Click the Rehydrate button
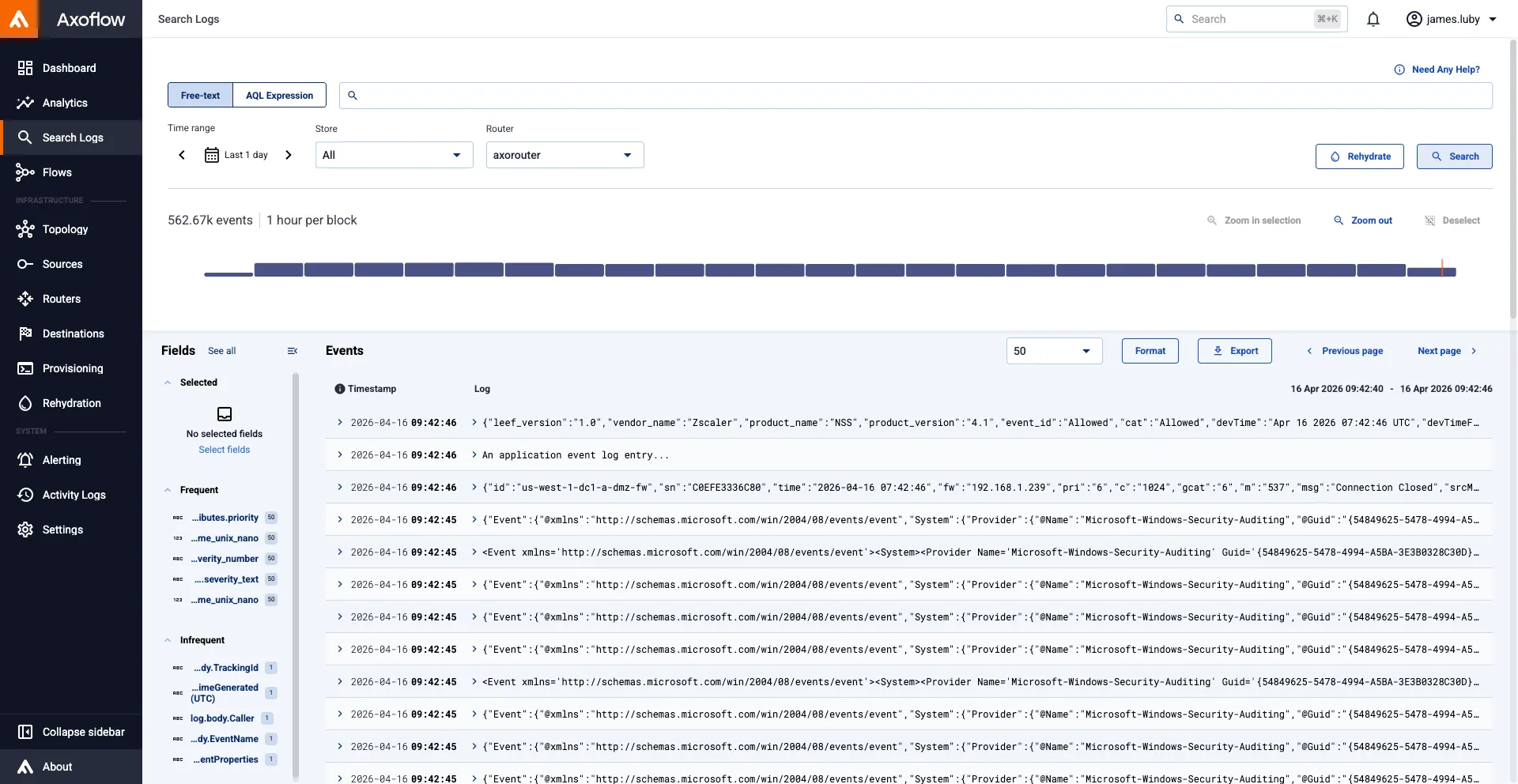Image resolution: width=1518 pixels, height=784 pixels. [x=1359, y=156]
